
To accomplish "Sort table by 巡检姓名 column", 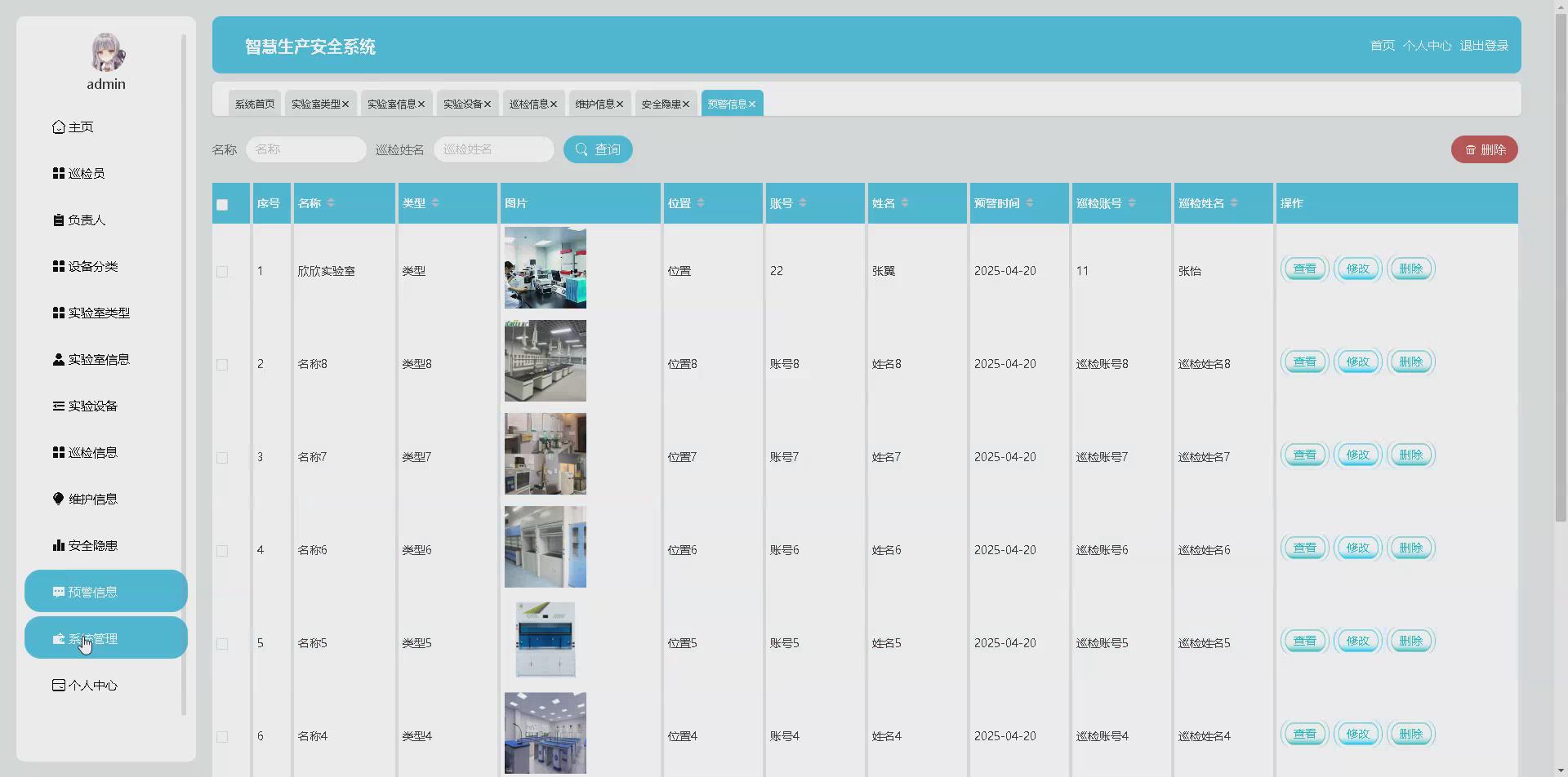I will pyautogui.click(x=1234, y=203).
